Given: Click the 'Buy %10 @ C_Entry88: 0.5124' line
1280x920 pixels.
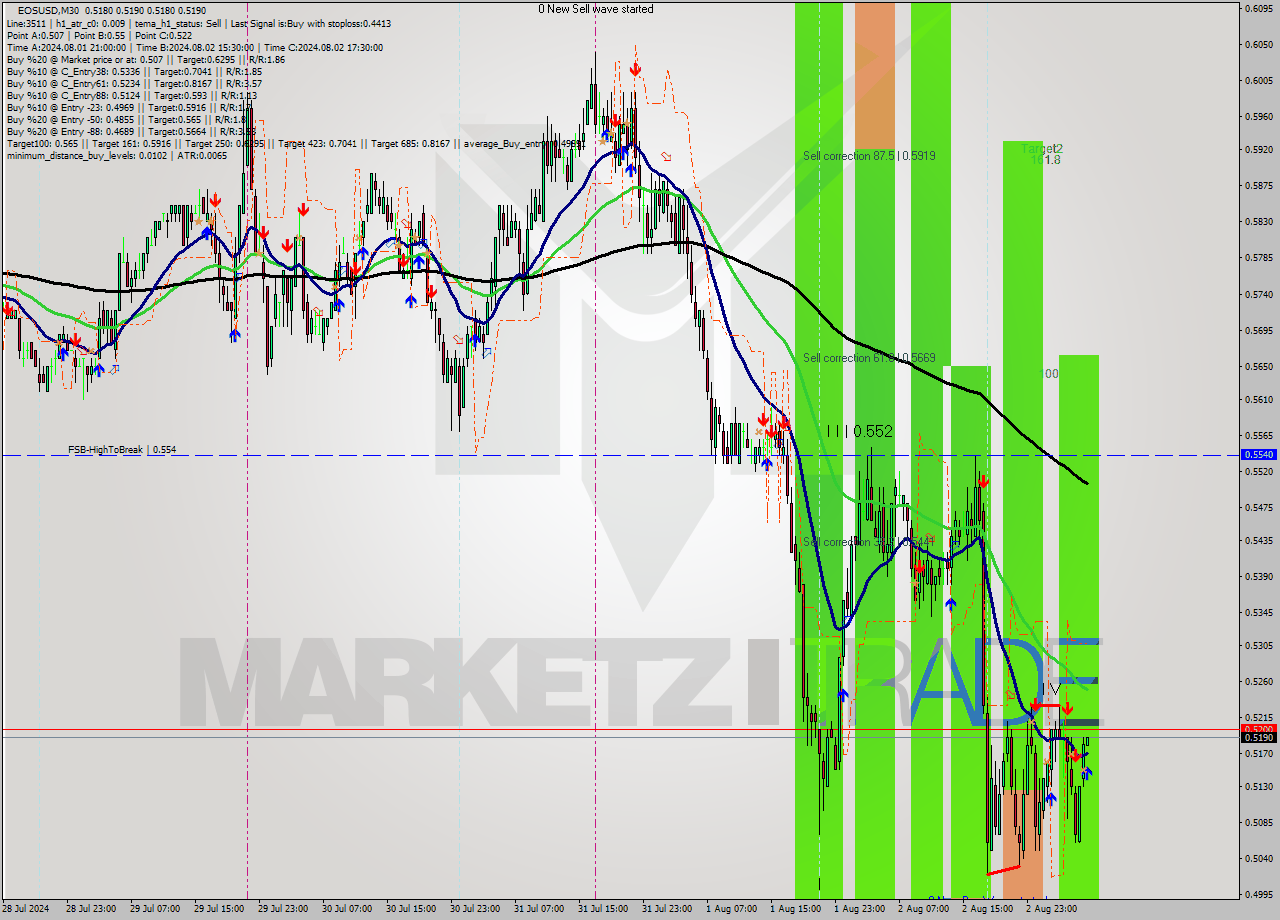Looking at the screenshot, I should [x=131, y=95].
